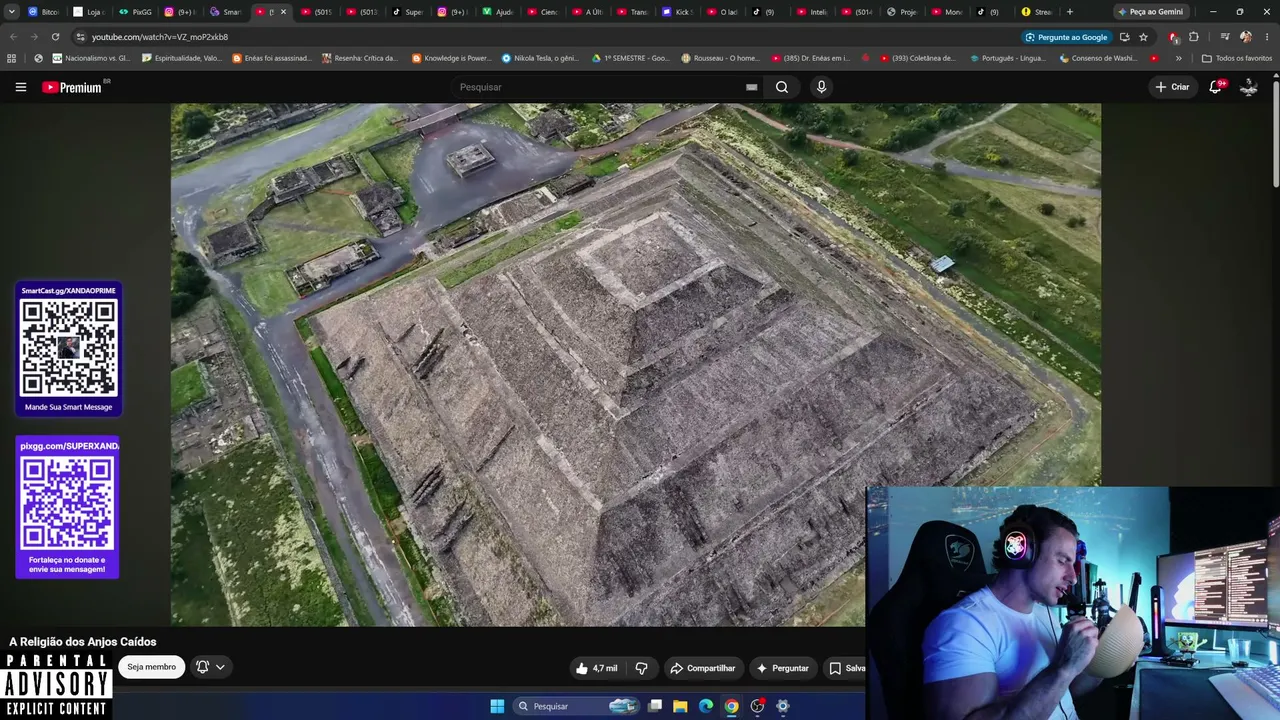
Task: Open a new browser tab
Action: [x=1070, y=12]
